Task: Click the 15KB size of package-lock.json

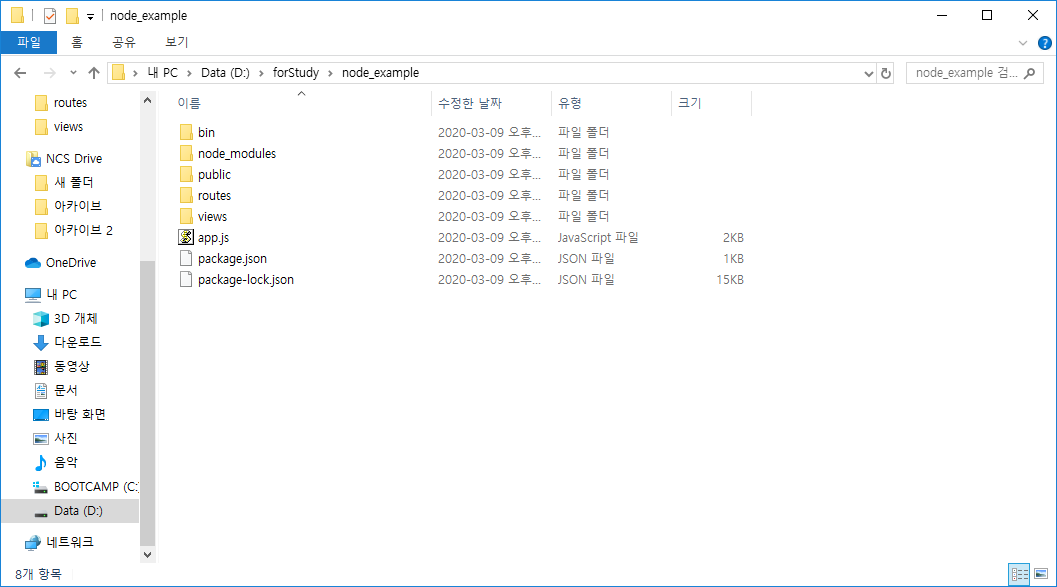Action: tap(730, 280)
